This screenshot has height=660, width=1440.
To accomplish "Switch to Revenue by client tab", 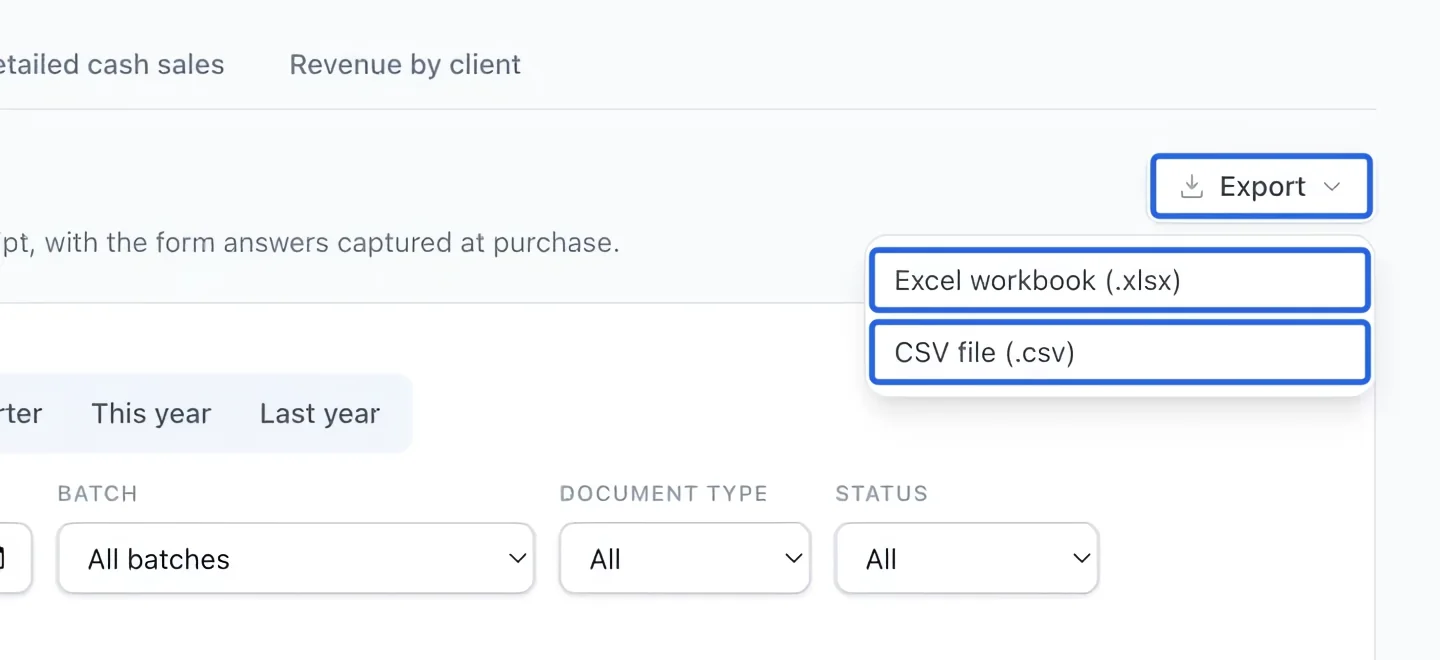I will tap(405, 65).
